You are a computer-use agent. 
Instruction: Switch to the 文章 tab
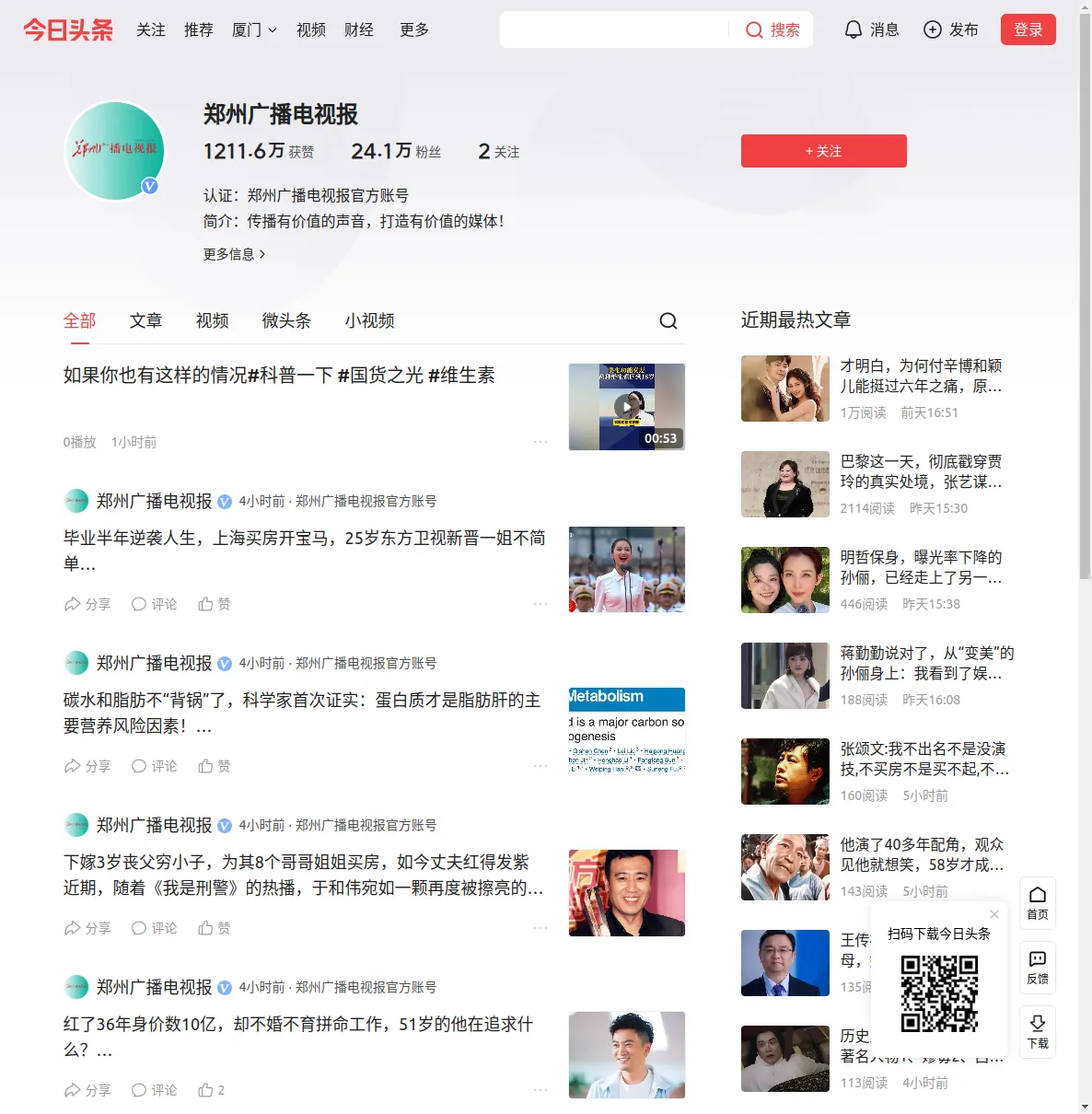146,320
